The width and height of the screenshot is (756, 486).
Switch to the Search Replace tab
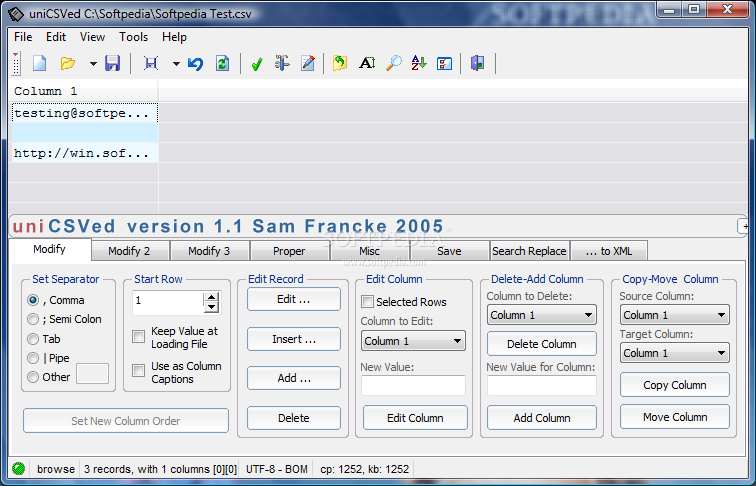pyautogui.click(x=529, y=251)
